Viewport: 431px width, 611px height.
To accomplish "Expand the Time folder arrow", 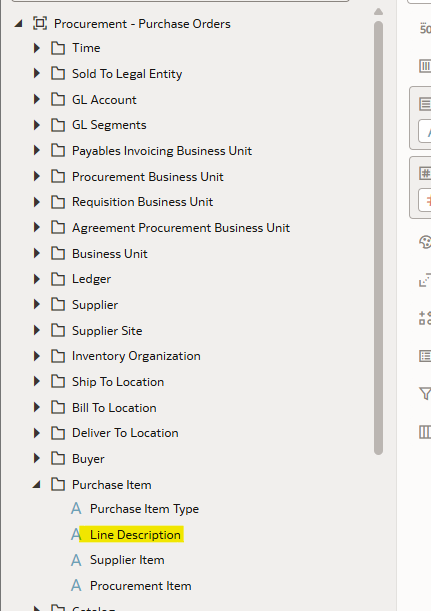I will 37,48.
